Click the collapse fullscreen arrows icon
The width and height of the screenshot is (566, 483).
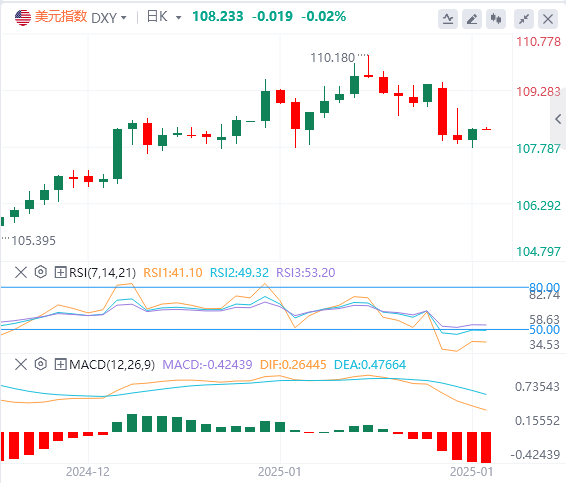click(524, 19)
